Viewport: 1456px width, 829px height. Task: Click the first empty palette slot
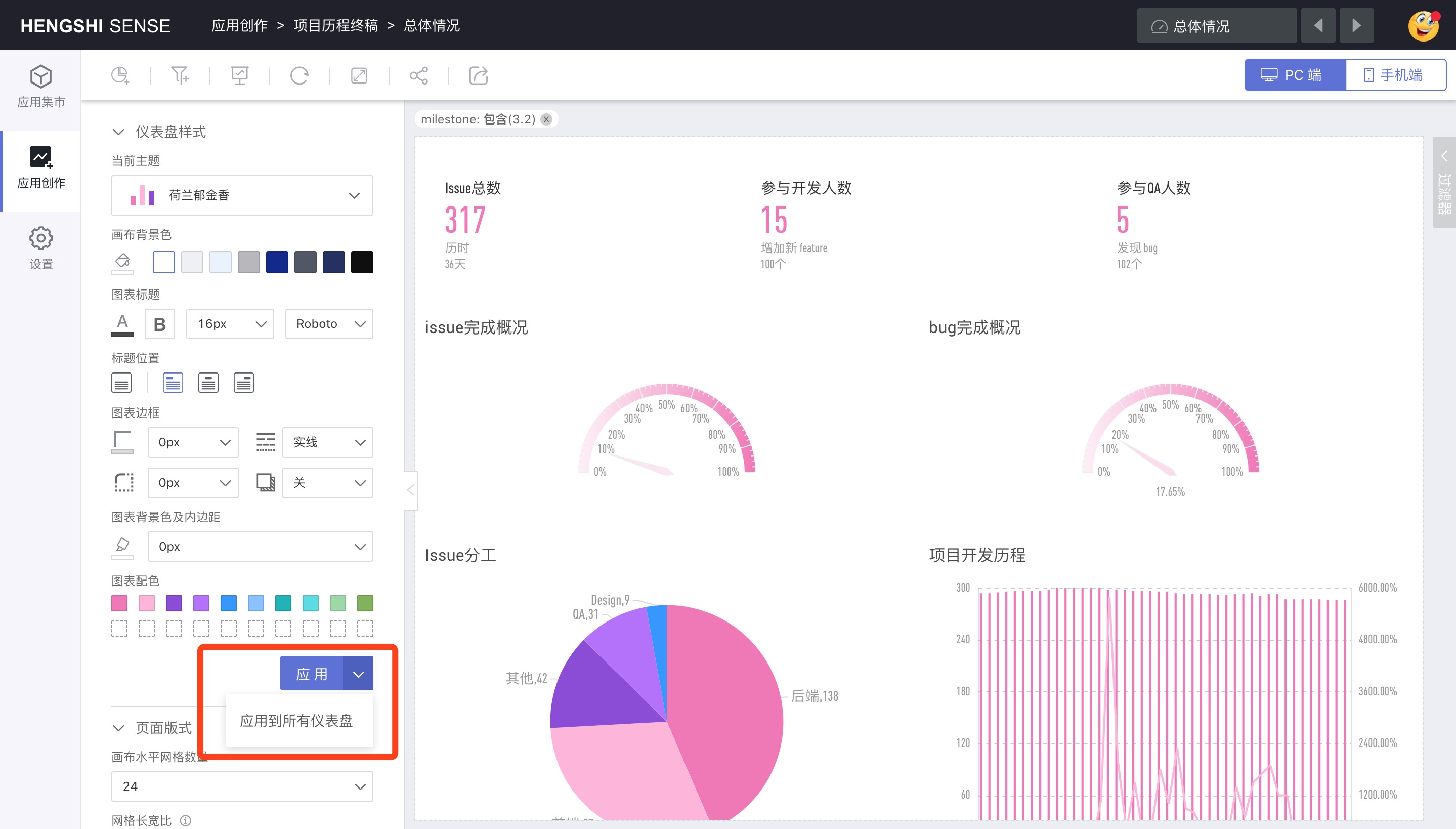click(x=119, y=629)
